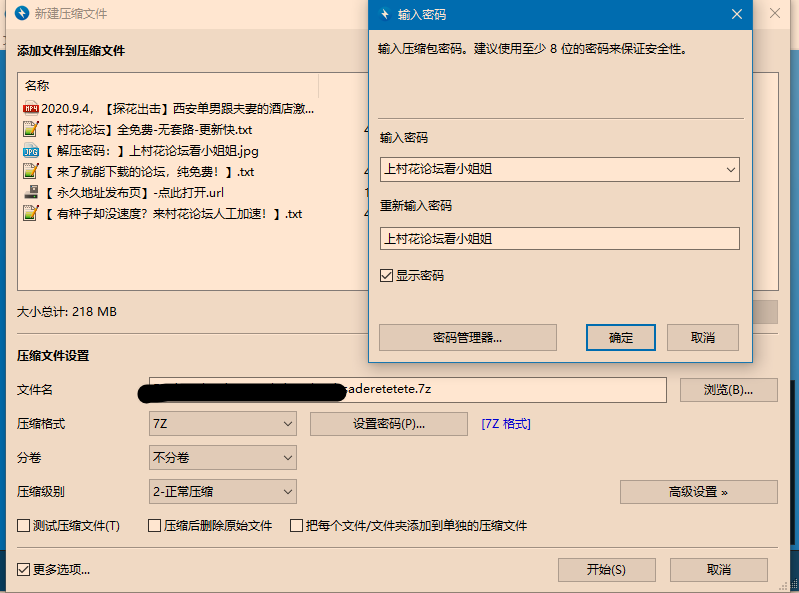Open the 分卷 不分卷 dropdown
799x593 pixels.
223,457
